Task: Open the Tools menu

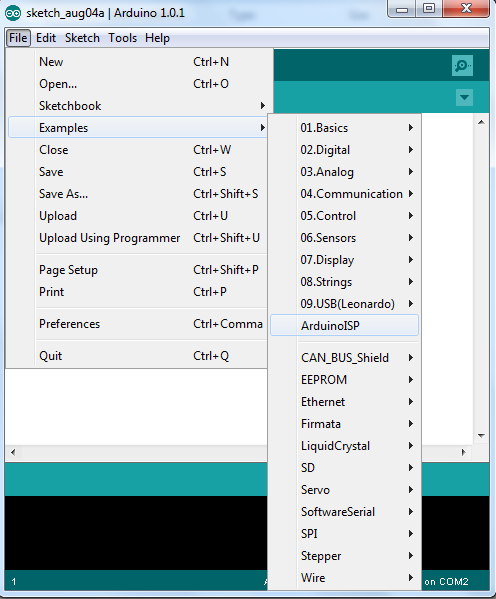Action: [x=122, y=38]
